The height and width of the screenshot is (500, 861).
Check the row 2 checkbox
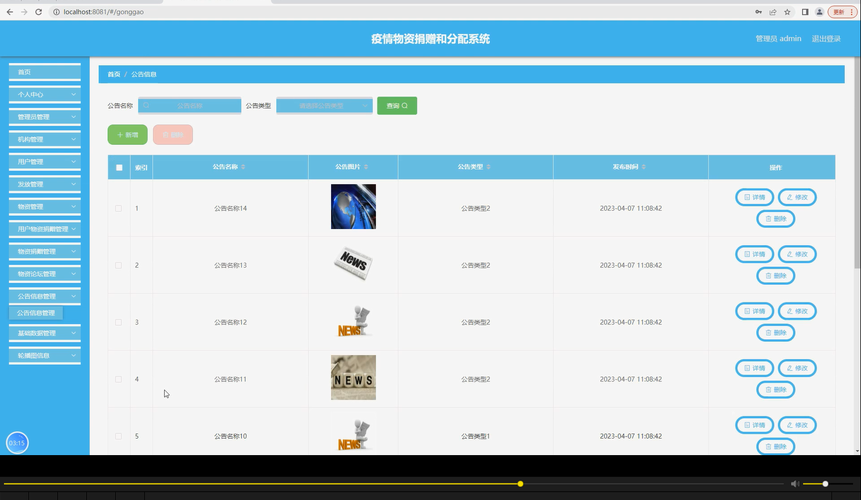(119, 265)
